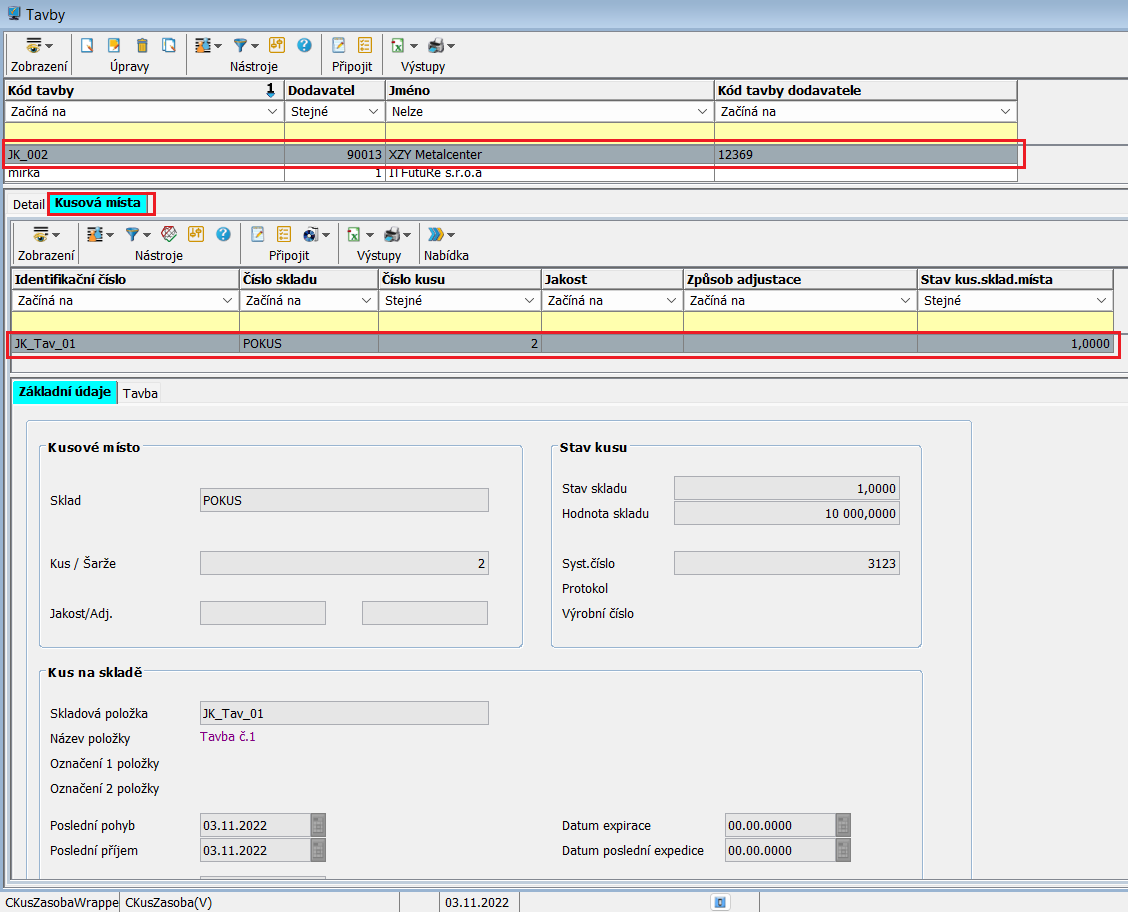The width and height of the screenshot is (1128, 912).
Task: Open calendar picker beside Poslední pohyb date
Action: tap(318, 826)
